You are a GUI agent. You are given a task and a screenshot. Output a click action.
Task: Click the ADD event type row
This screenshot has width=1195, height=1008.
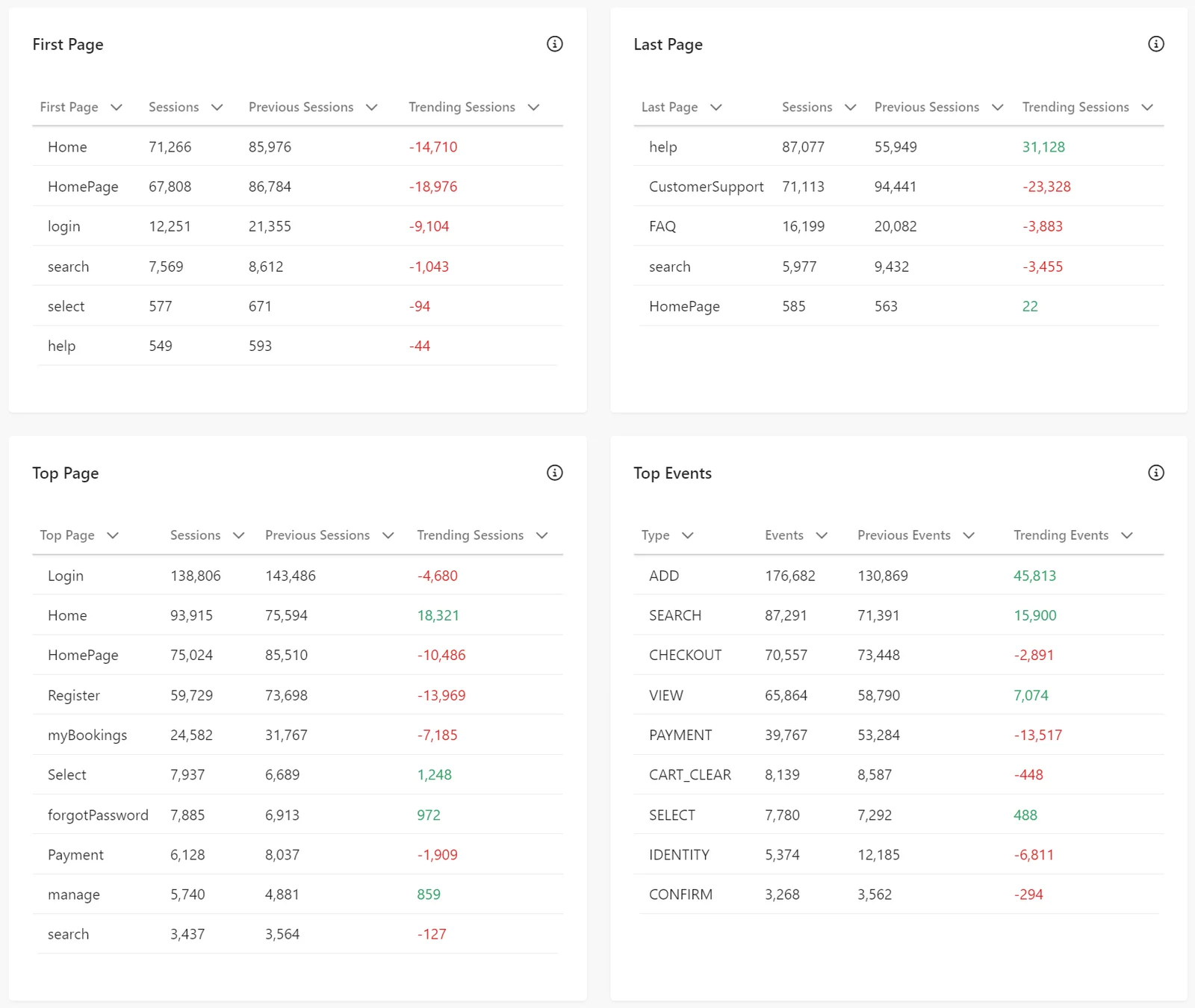pyautogui.click(x=898, y=576)
